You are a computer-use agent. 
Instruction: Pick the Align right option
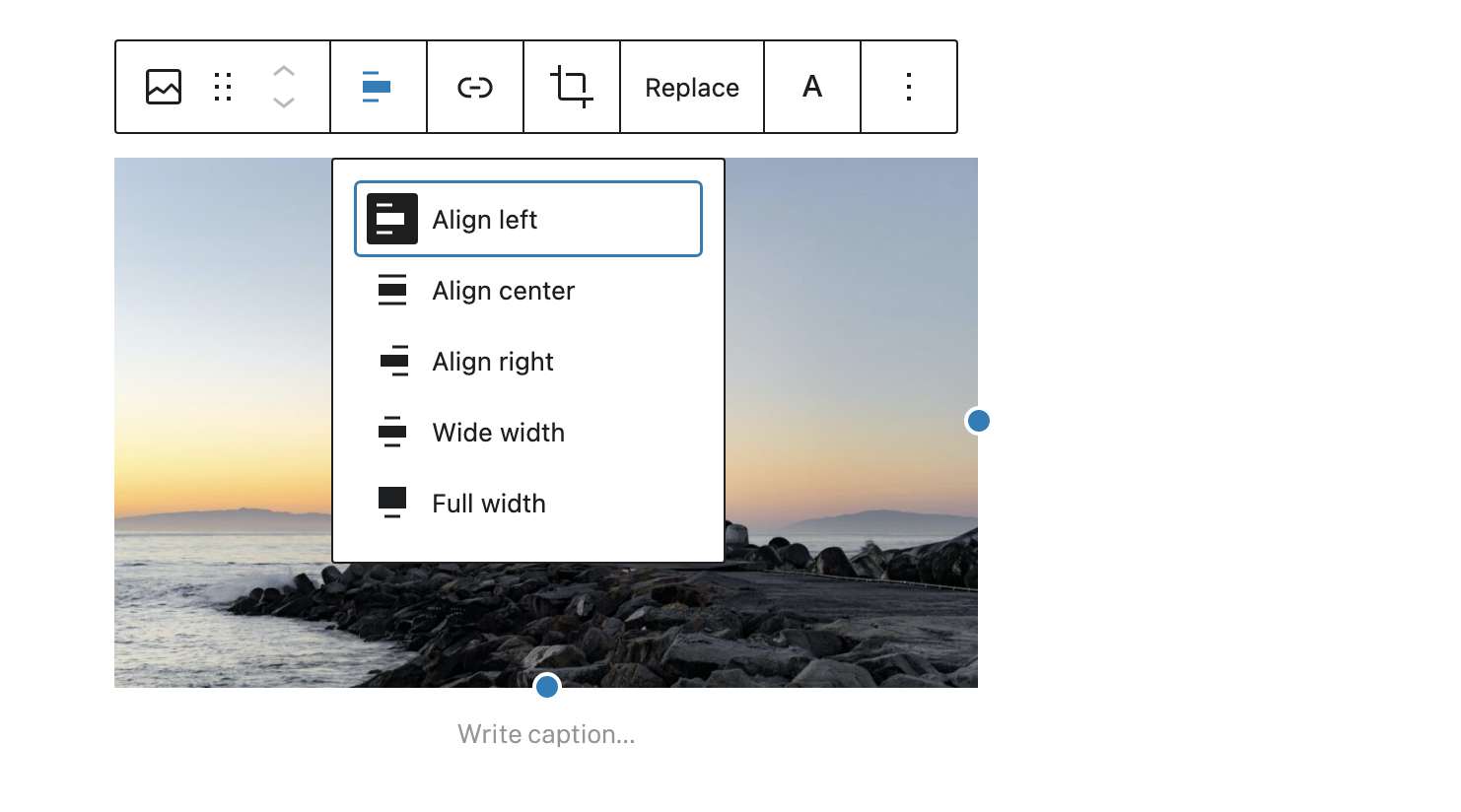coord(528,362)
